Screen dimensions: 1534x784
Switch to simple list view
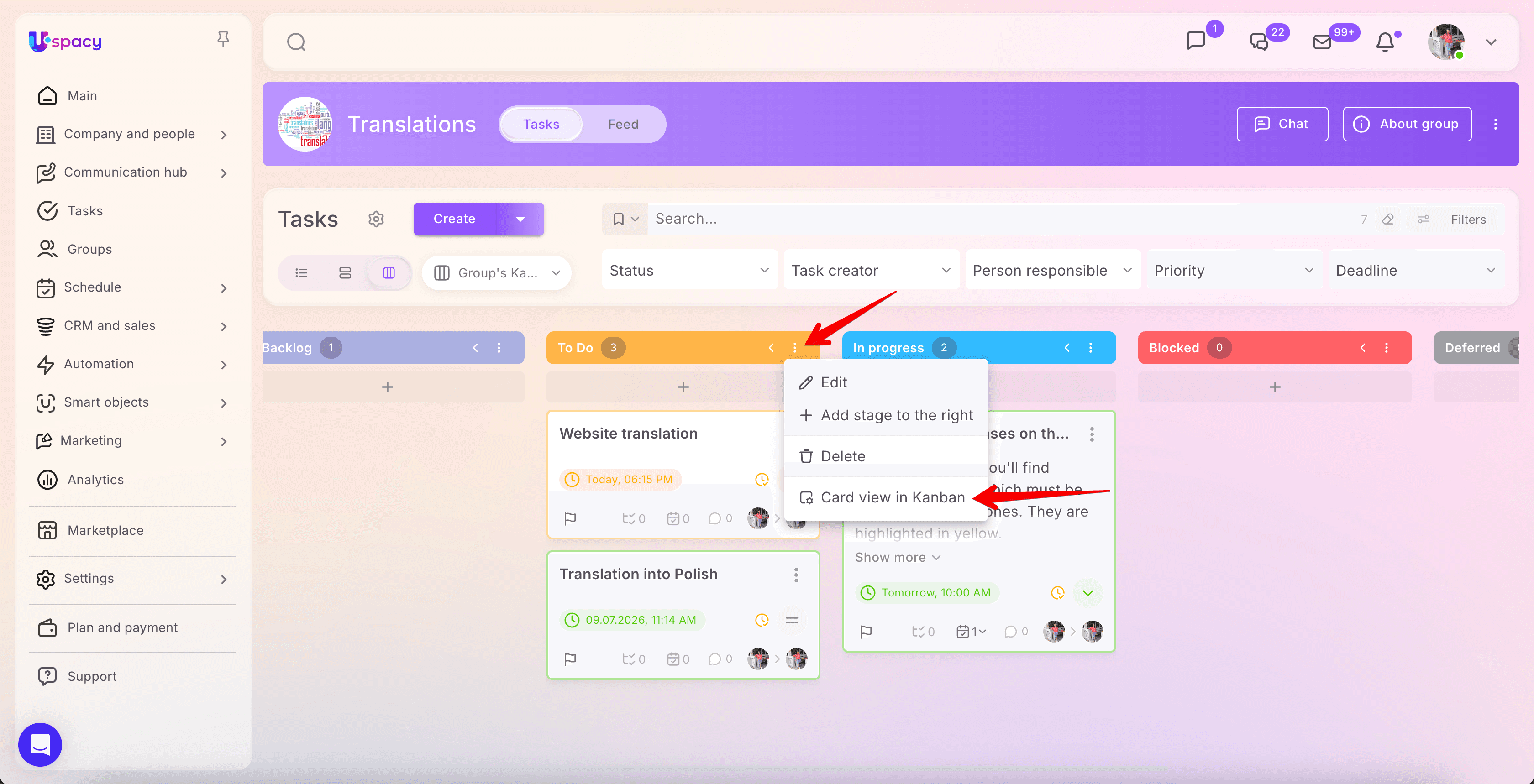301,272
